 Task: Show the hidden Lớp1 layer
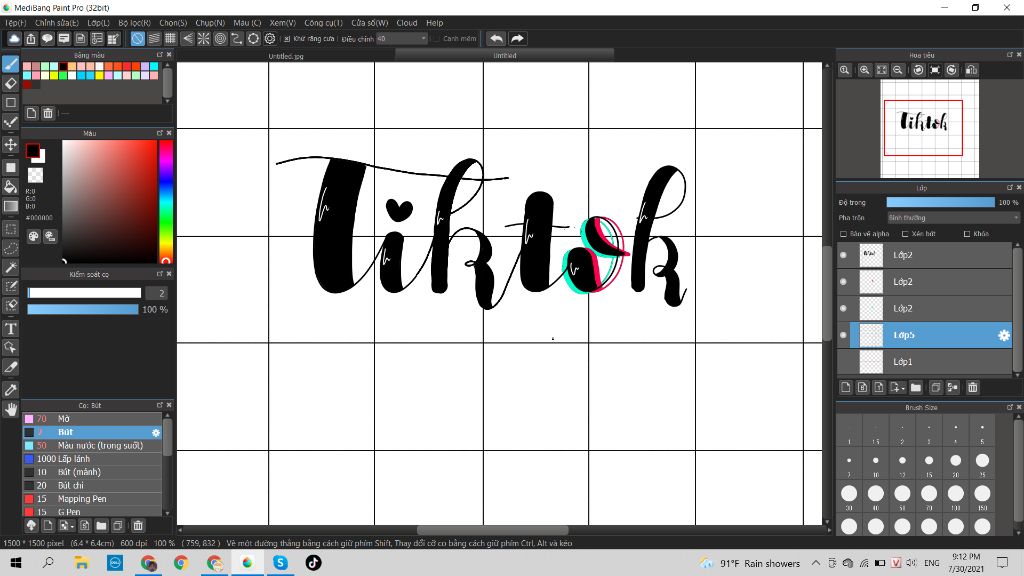click(843, 361)
